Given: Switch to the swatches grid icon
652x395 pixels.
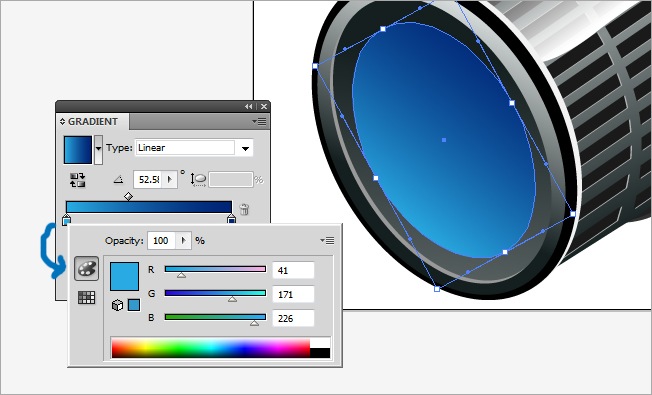Looking at the screenshot, I should pos(86,297).
